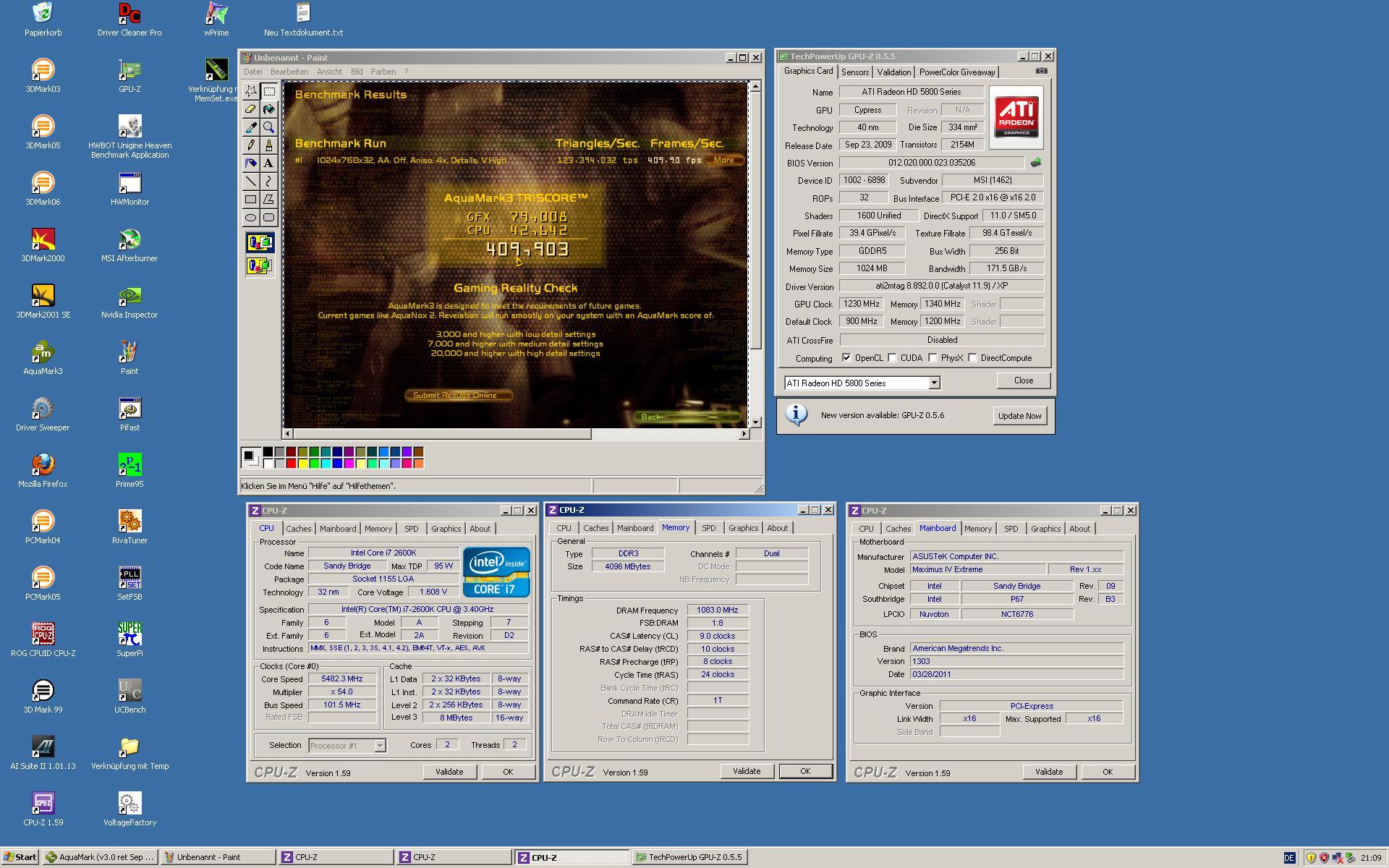
Task: Pick the bright blue swatch in Paint's palette
Action: click(x=337, y=464)
